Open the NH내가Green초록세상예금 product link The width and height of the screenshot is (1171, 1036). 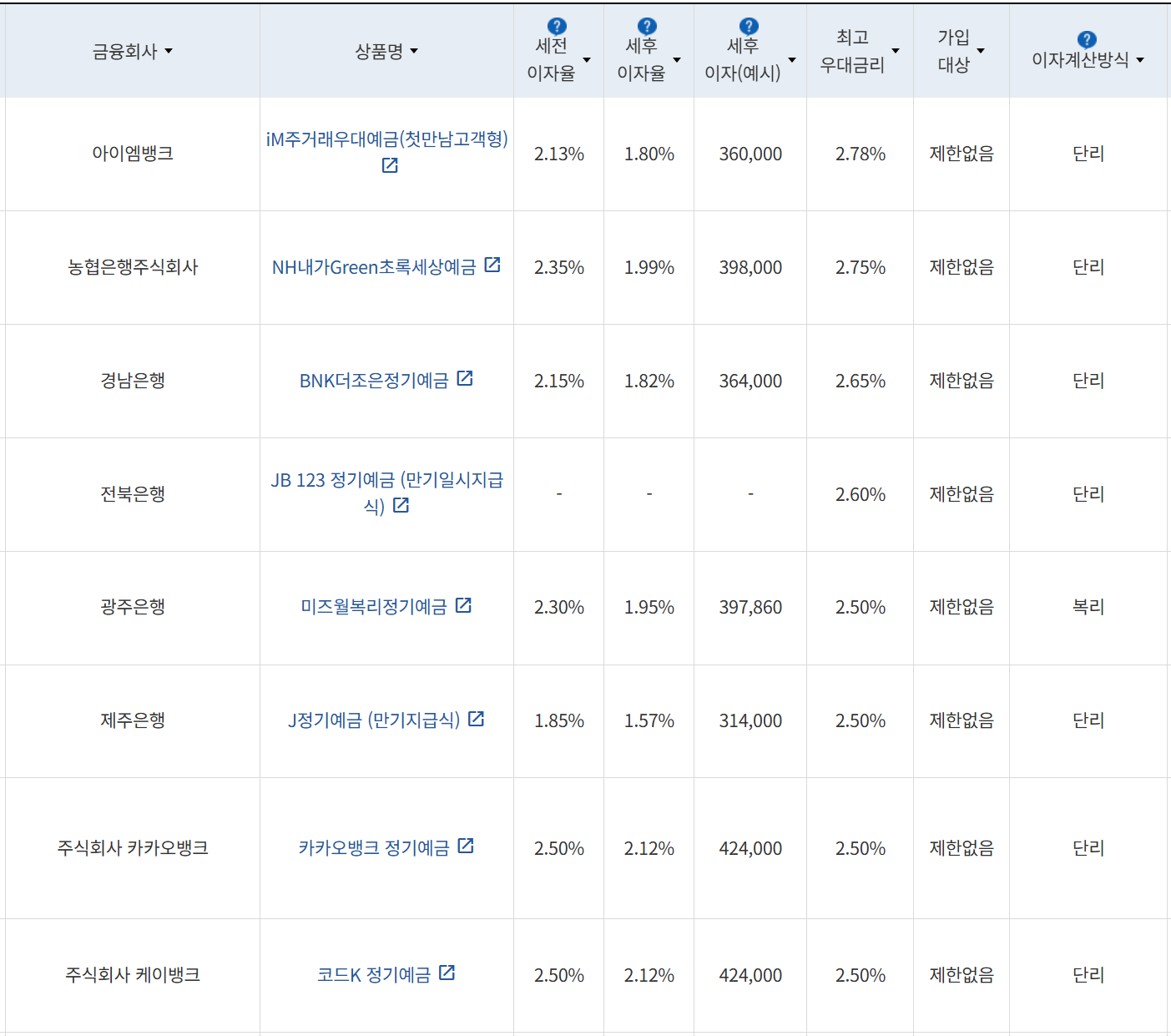pos(376,266)
